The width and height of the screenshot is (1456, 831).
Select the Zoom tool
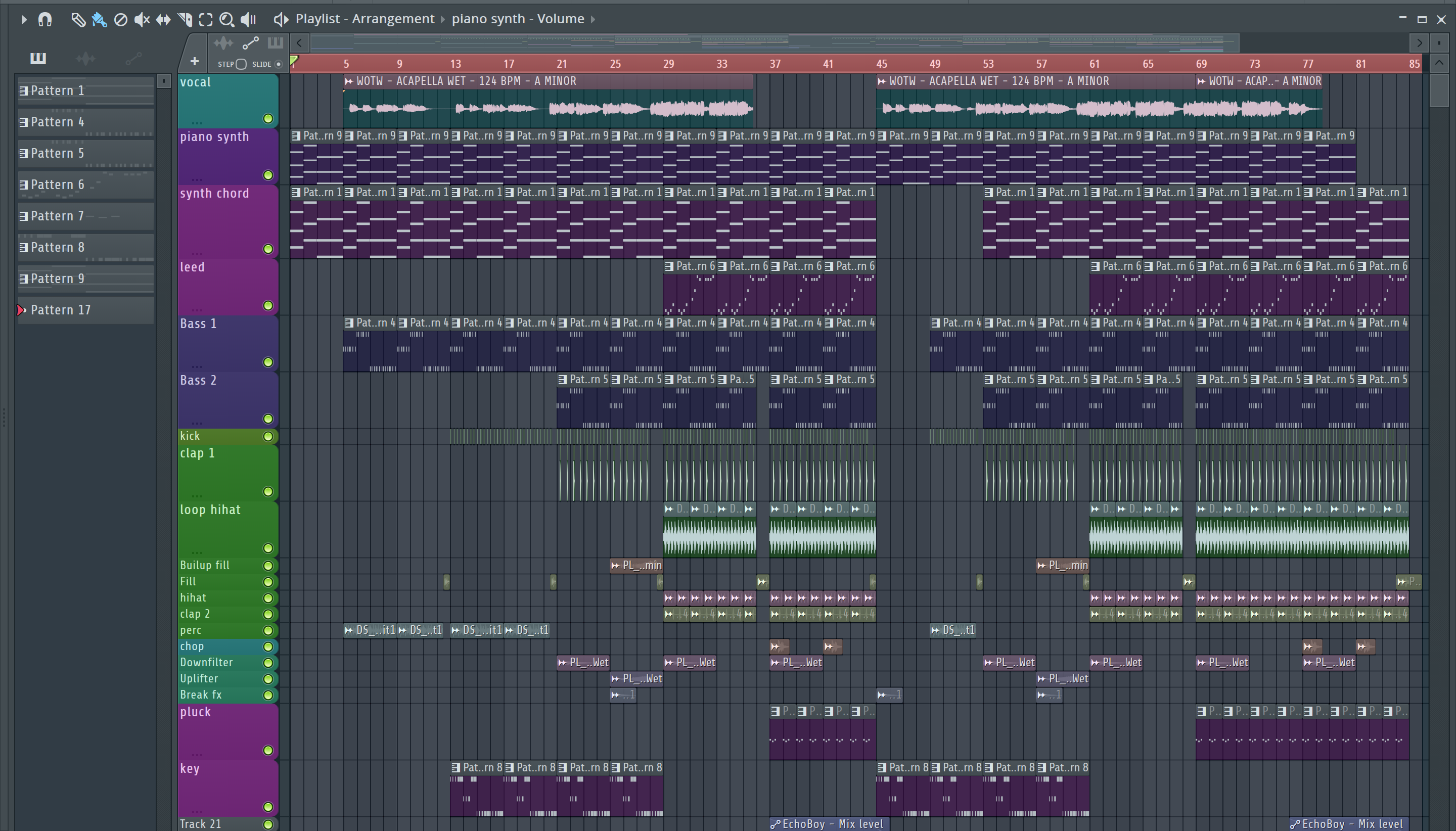coord(227,19)
